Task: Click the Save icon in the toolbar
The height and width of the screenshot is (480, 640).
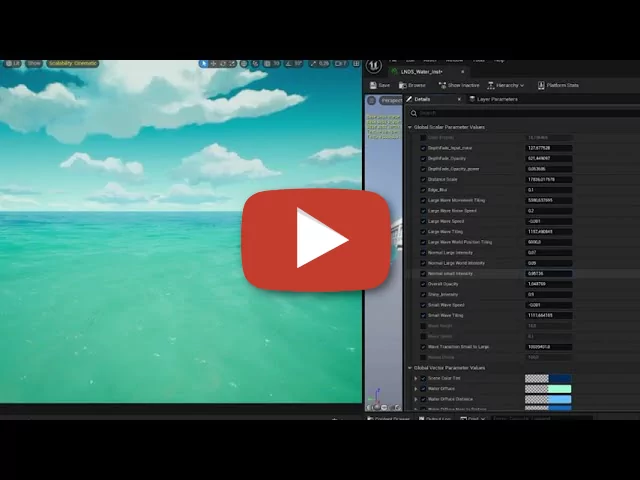Action: (373, 85)
